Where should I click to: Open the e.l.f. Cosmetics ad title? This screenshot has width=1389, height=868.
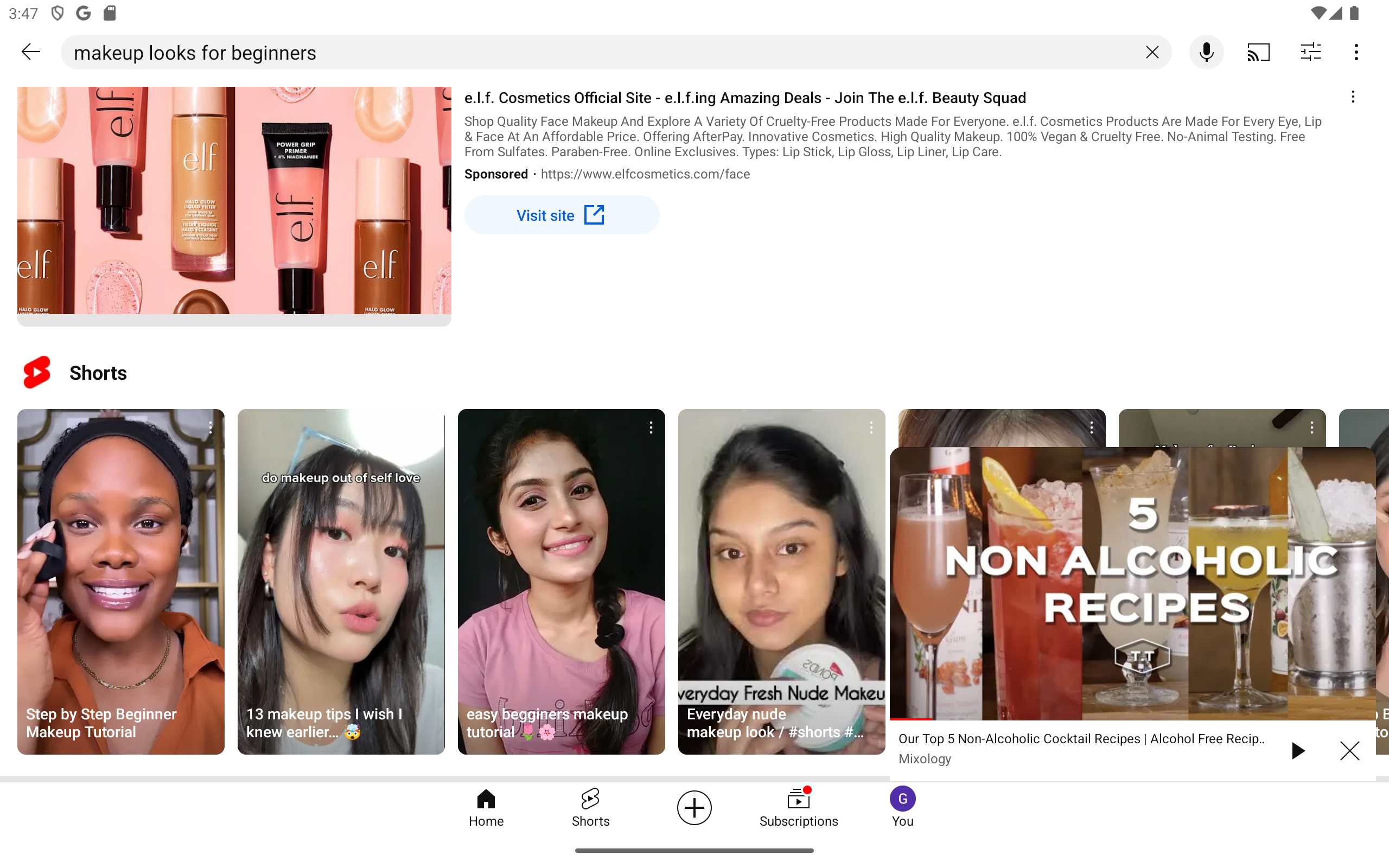745,98
